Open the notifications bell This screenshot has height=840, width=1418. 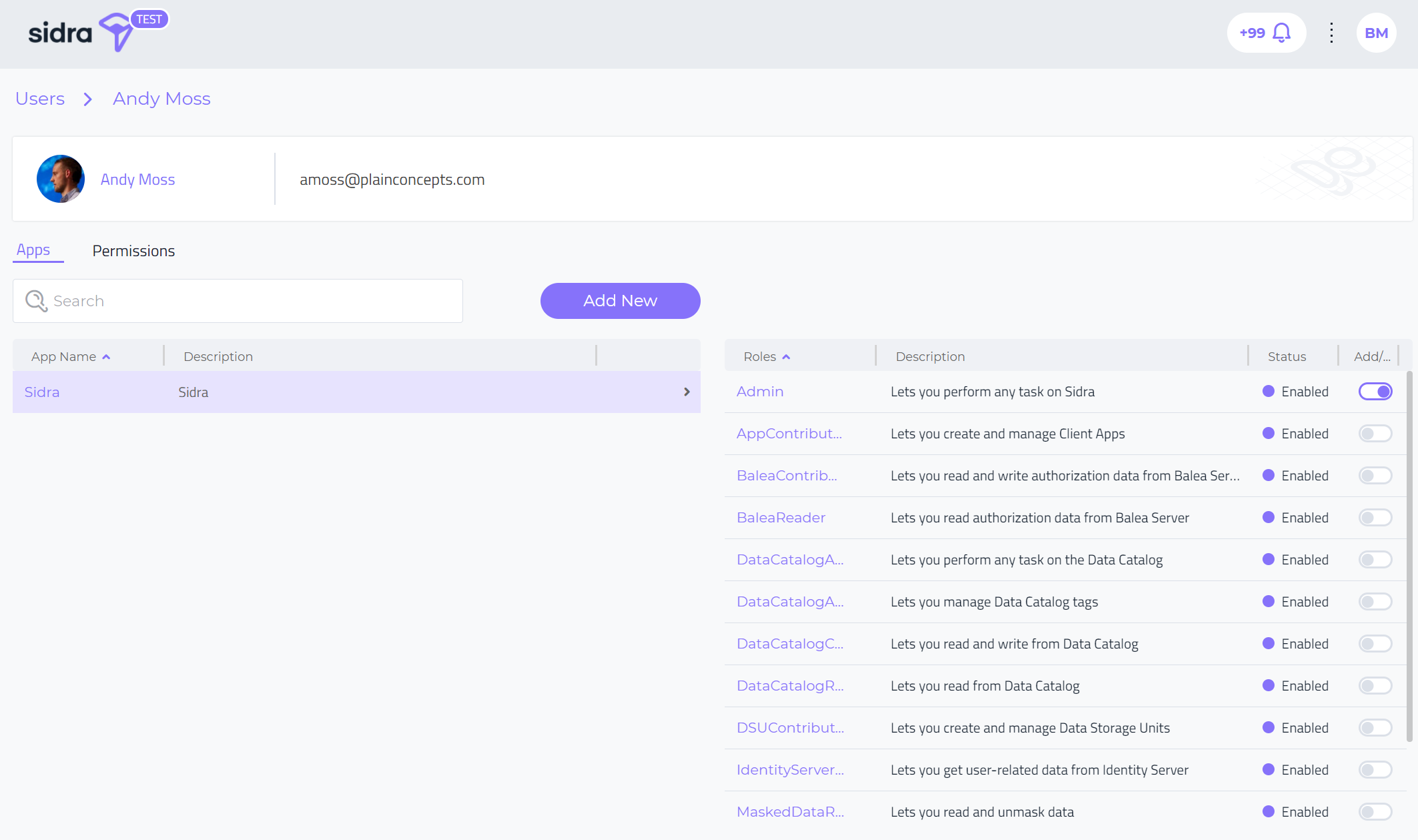click(1281, 33)
